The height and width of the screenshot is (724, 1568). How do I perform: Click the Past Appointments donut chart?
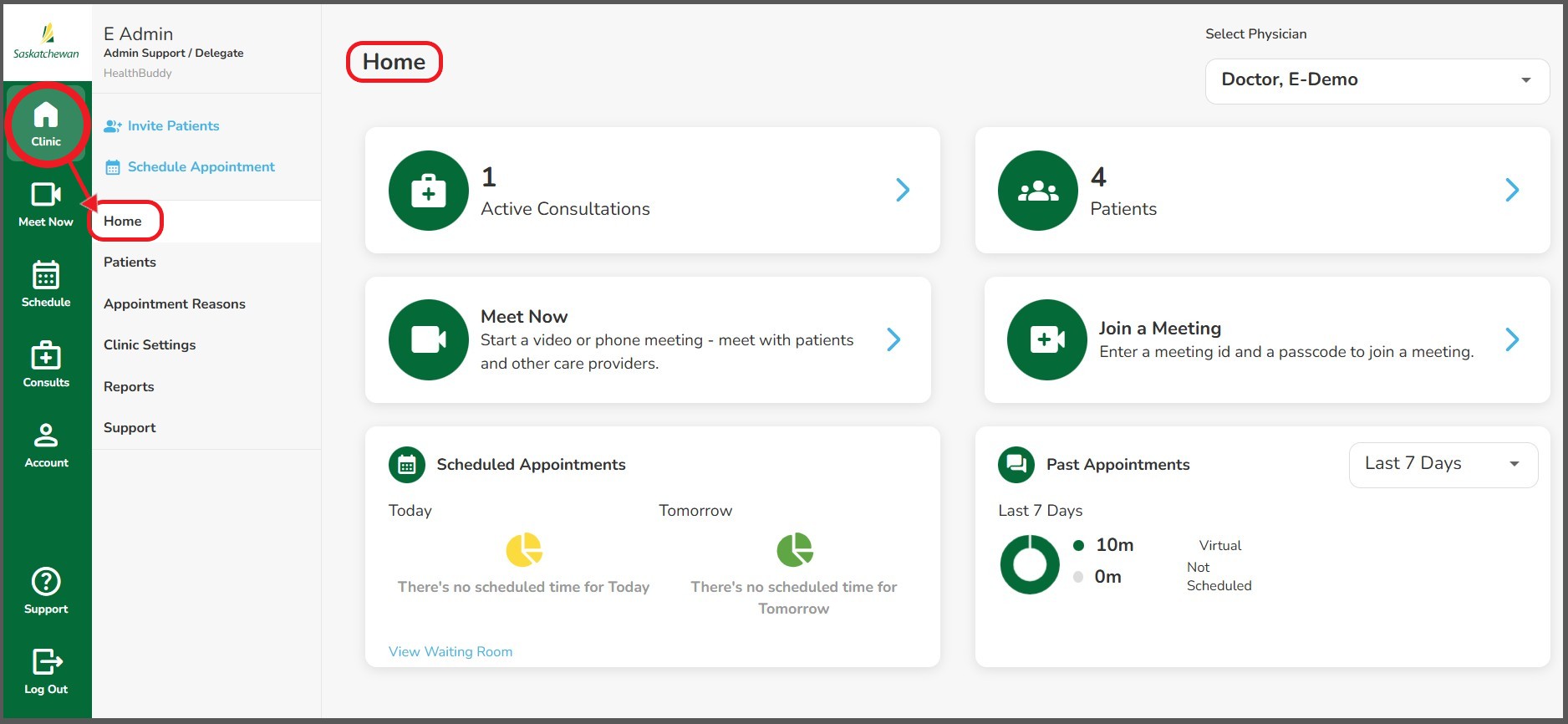(x=1030, y=565)
